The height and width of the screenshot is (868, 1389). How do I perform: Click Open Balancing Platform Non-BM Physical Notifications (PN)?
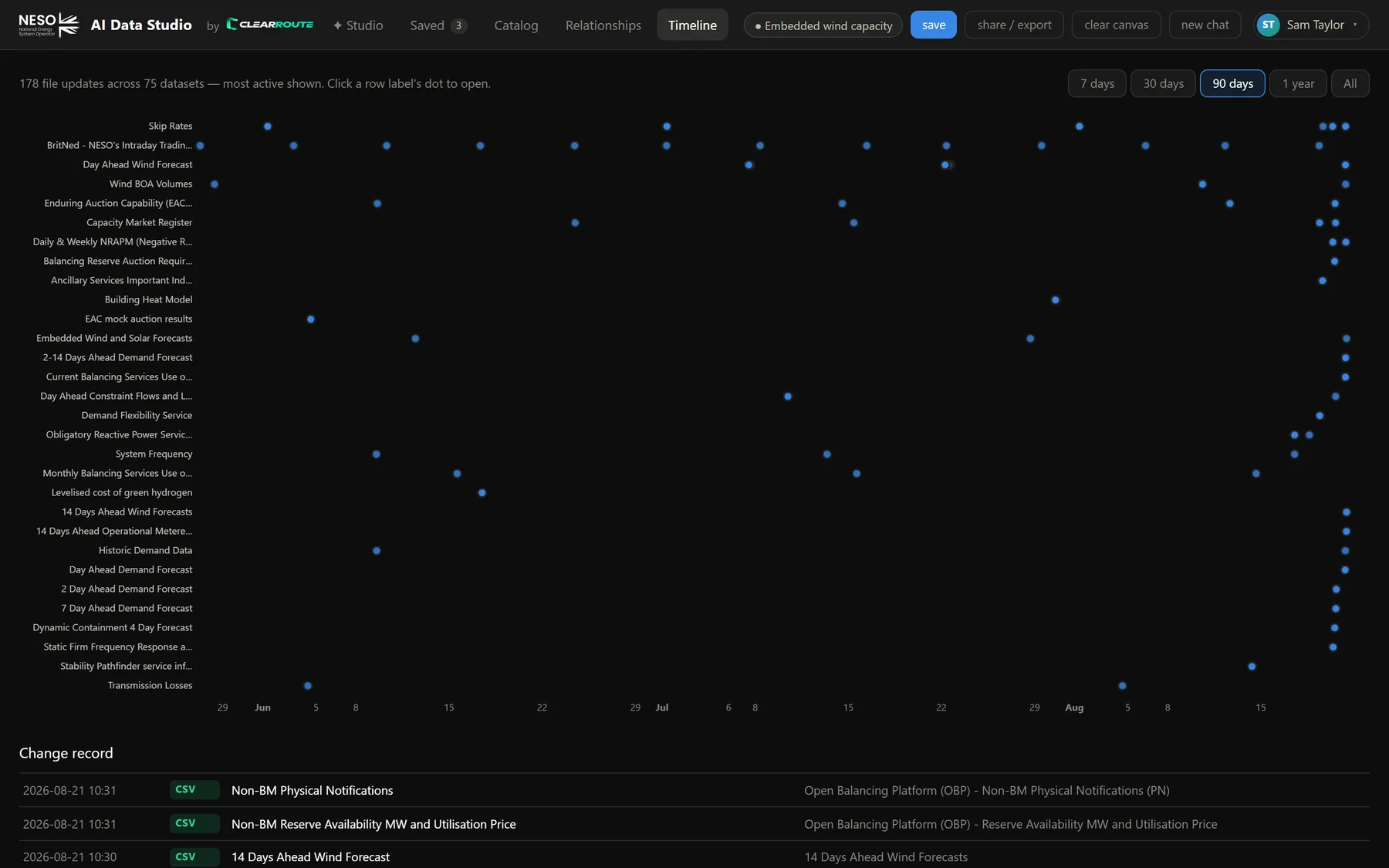pos(987,790)
